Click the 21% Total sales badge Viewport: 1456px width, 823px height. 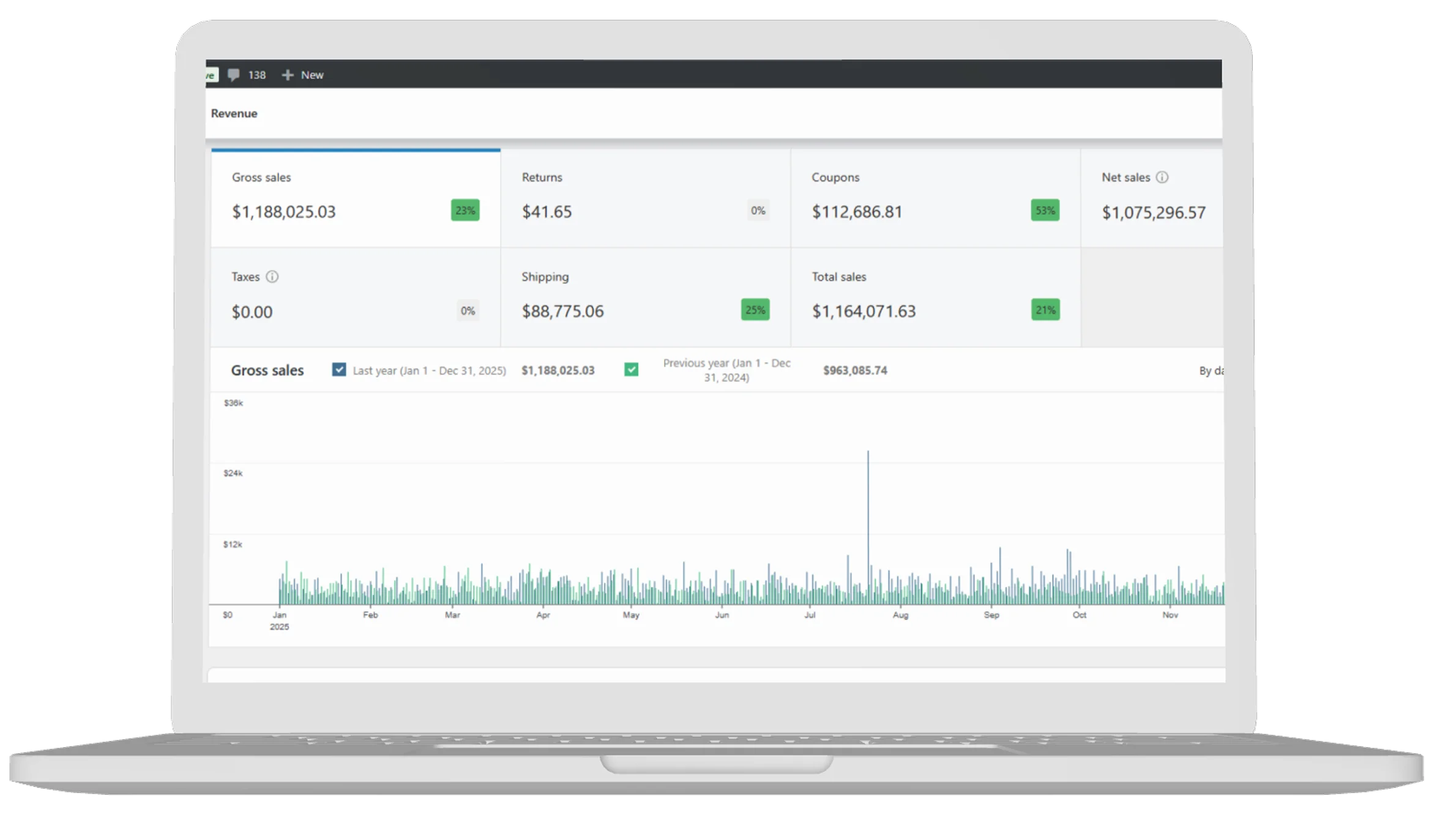1045,310
